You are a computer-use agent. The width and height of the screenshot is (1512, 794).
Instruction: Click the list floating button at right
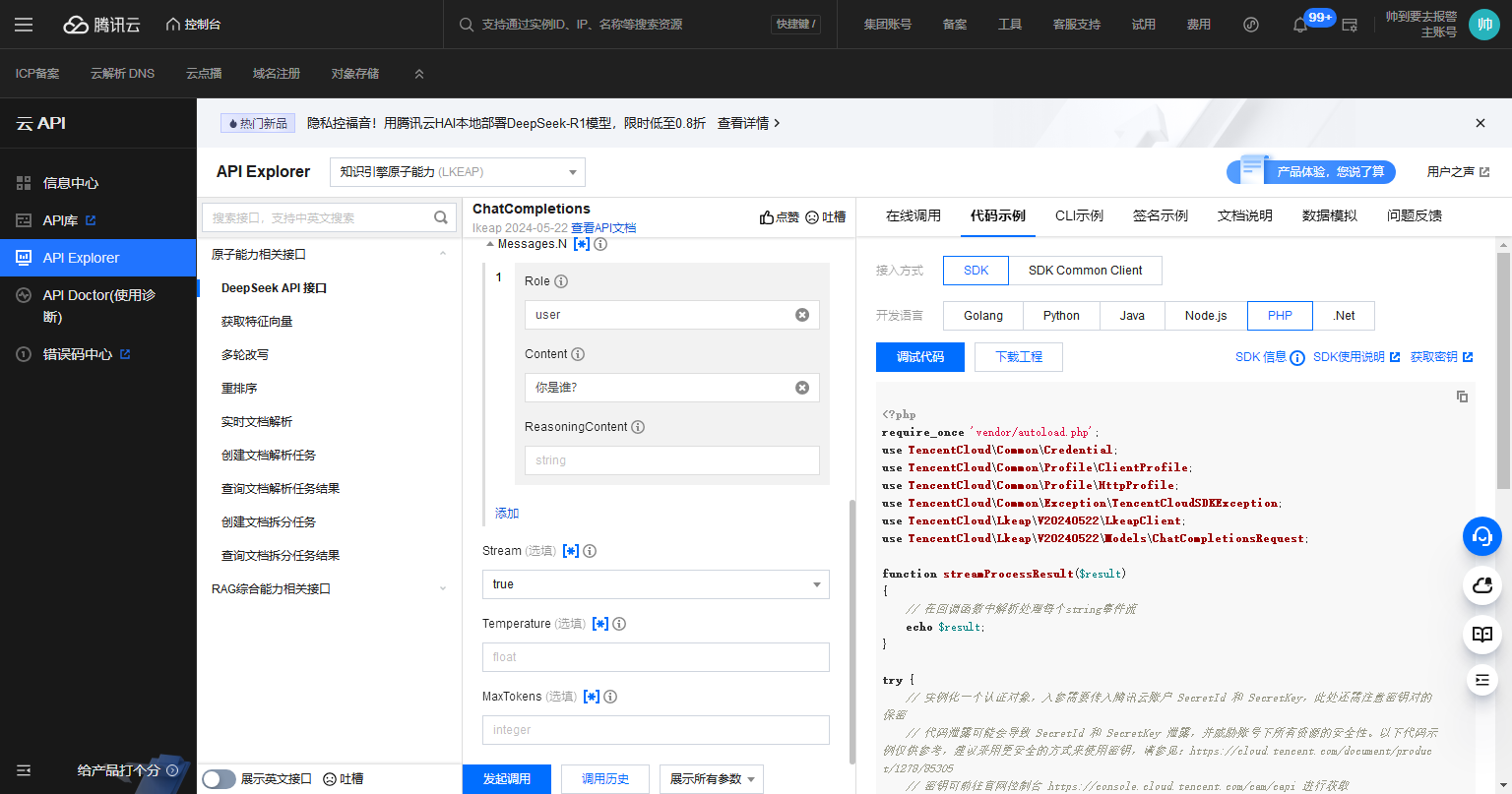pos(1482,679)
